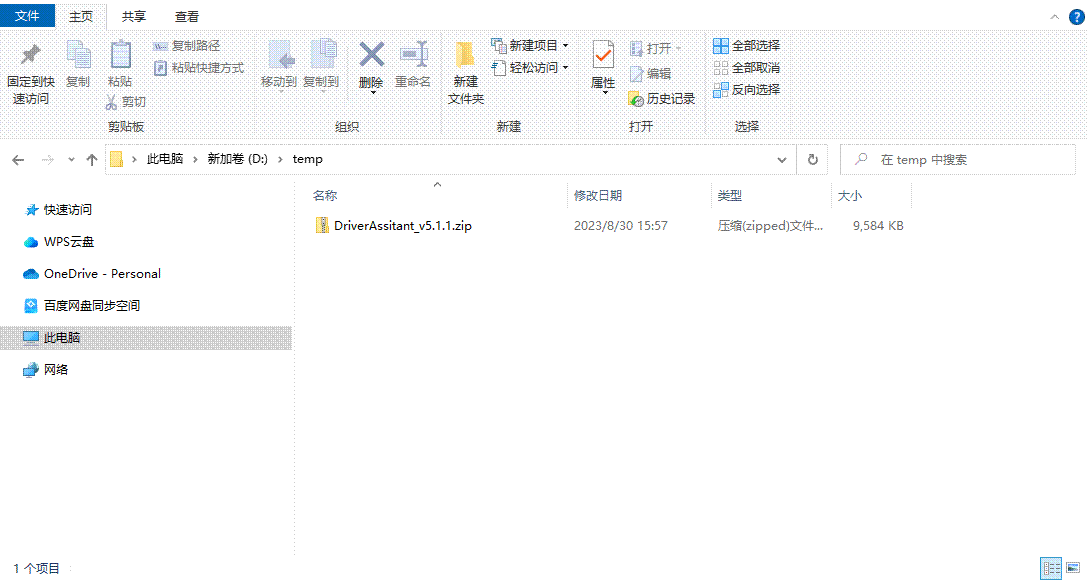Go forward with the right arrow
Screen dimensions: 1088x580
coord(48,160)
